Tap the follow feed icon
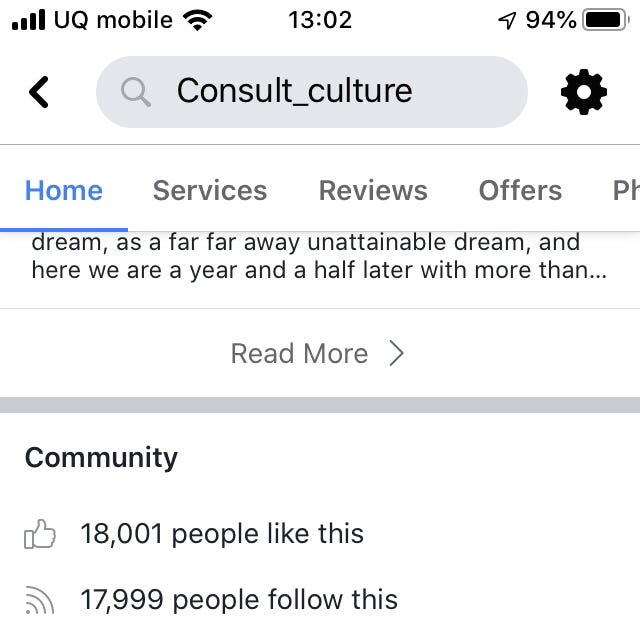The image size is (640, 635). tap(40, 600)
